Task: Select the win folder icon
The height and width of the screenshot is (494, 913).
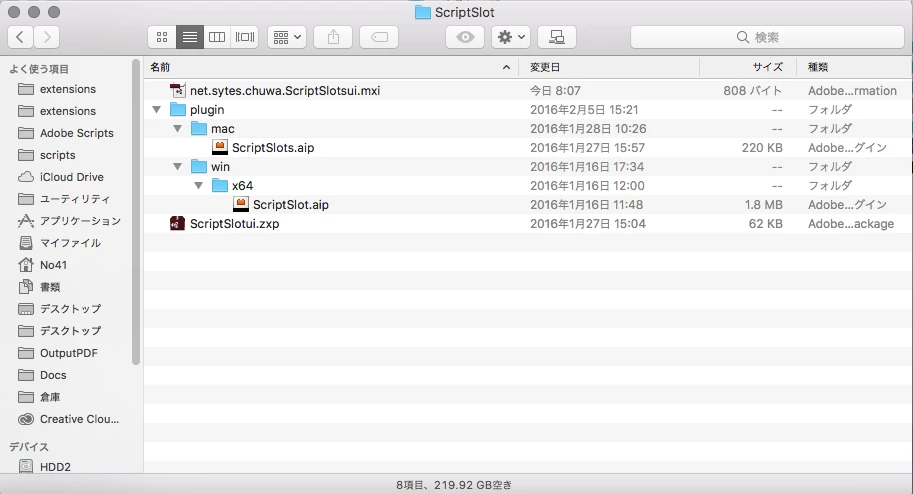Action: coord(199,167)
